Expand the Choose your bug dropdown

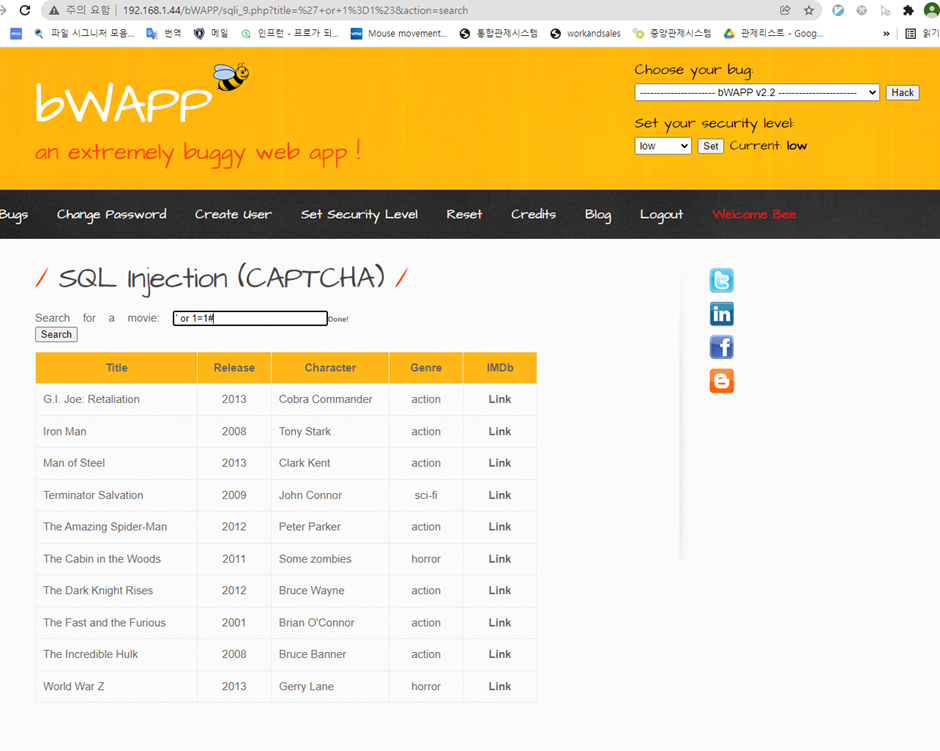[x=757, y=92]
